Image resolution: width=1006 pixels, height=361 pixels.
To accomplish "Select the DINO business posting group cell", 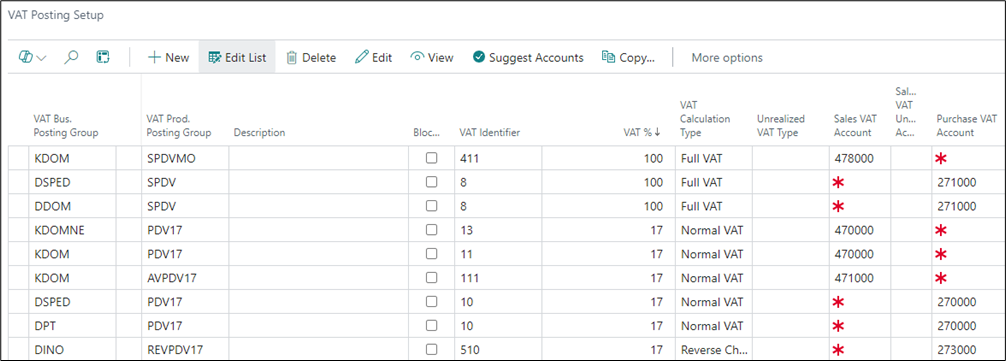I will (72, 350).
